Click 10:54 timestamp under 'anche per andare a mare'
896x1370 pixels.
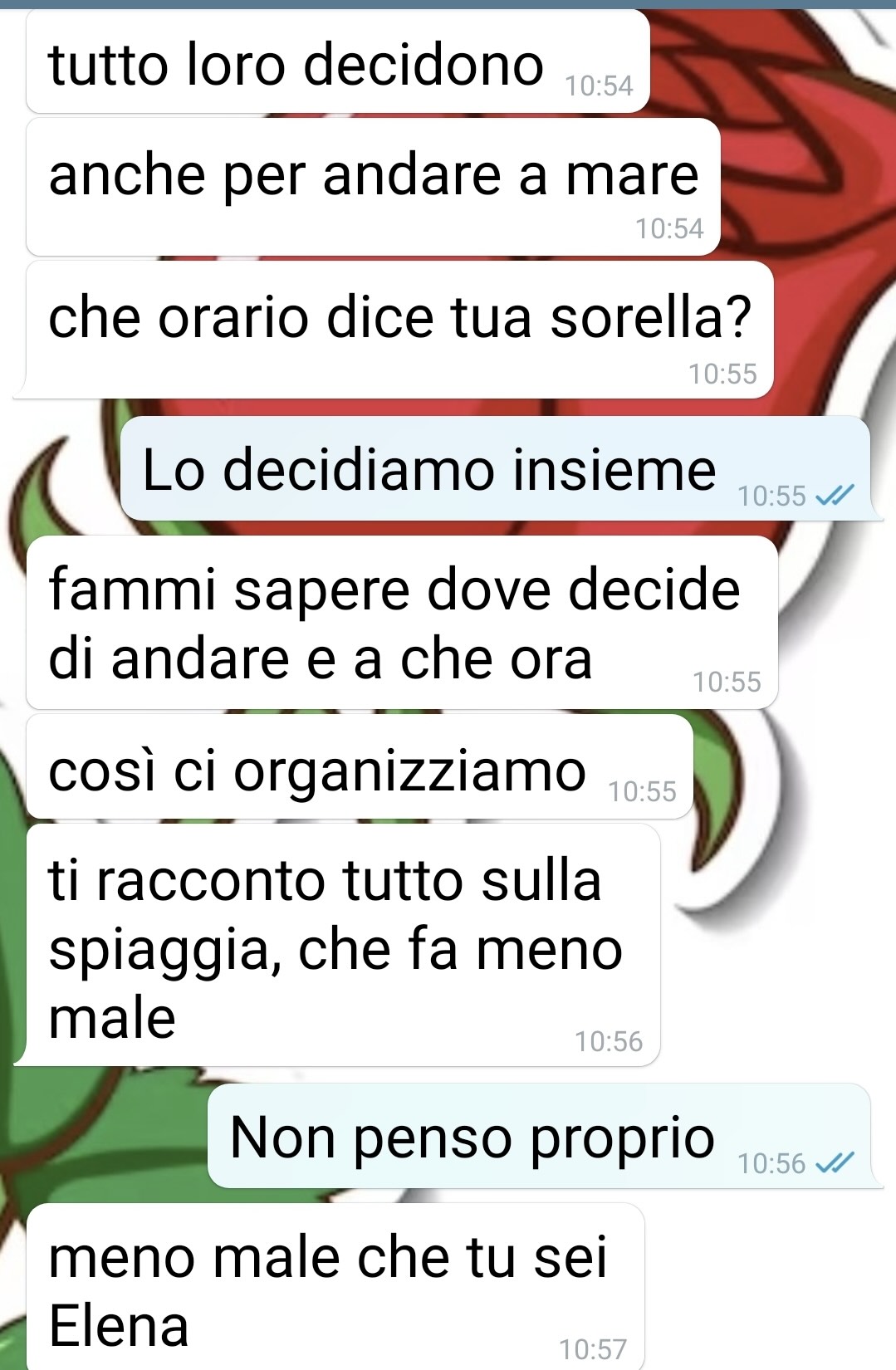[669, 228]
